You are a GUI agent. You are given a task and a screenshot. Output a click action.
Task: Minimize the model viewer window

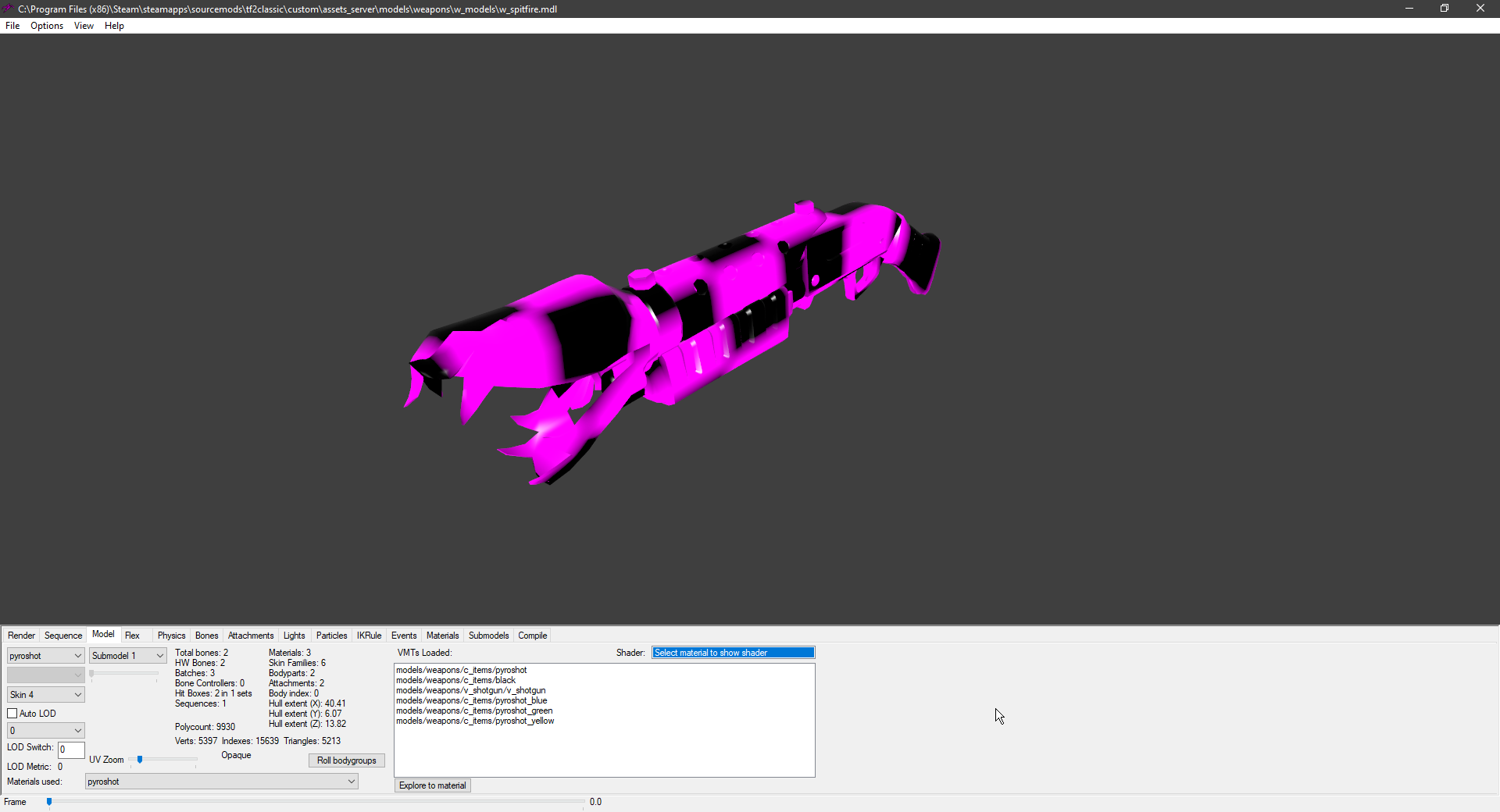(x=1409, y=9)
